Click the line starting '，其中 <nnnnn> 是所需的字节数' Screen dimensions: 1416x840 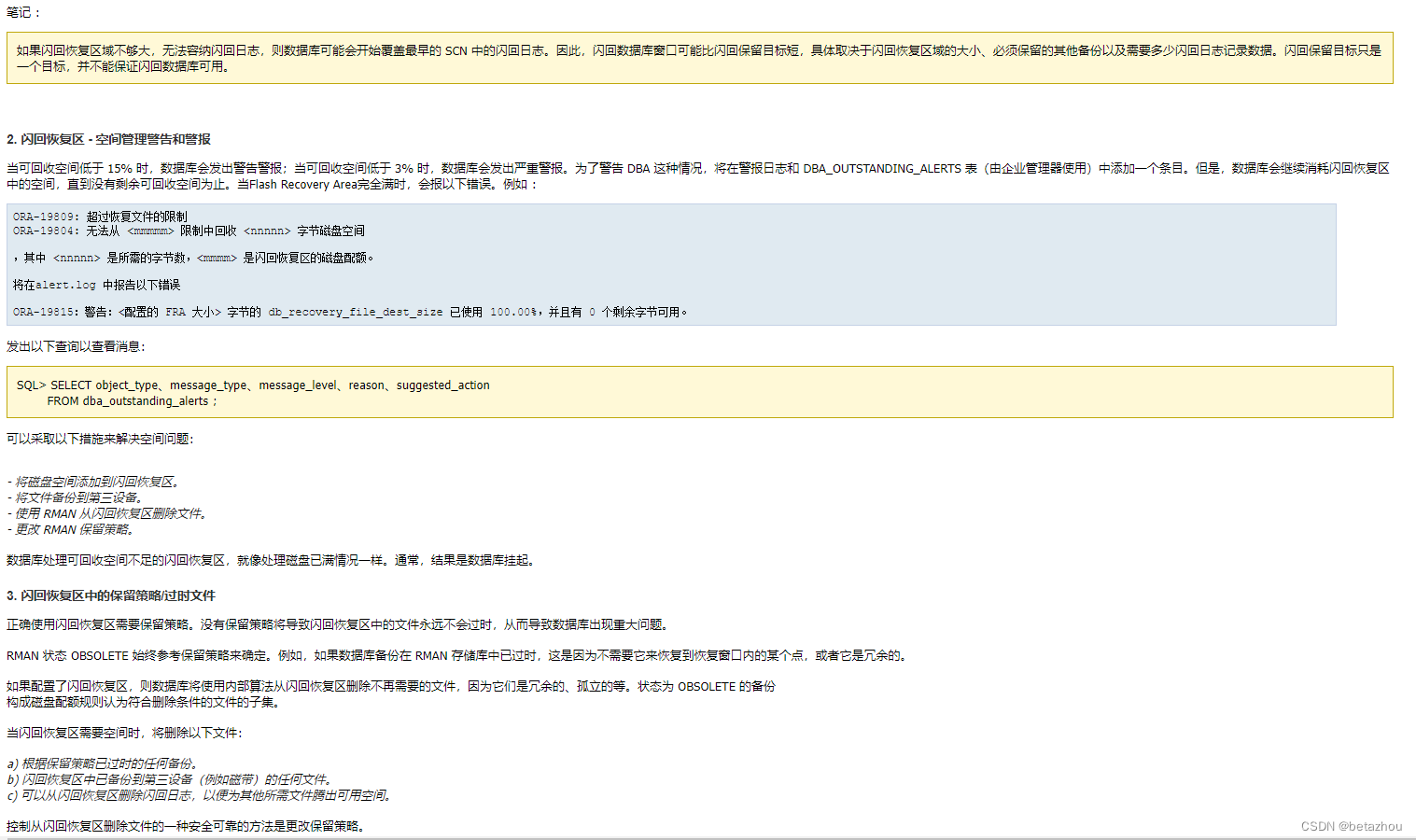(194, 258)
